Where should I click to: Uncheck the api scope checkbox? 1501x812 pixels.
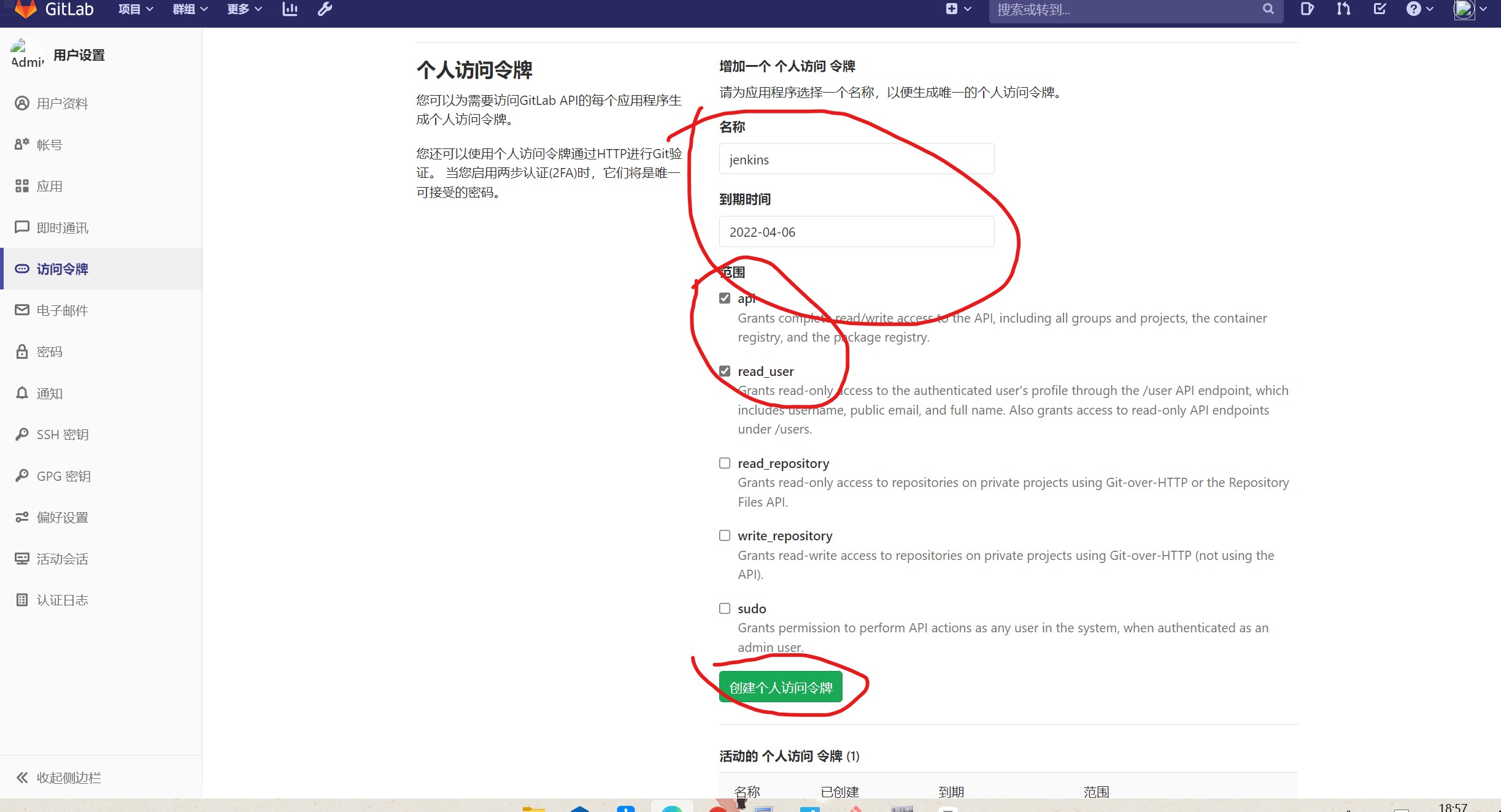pos(725,299)
